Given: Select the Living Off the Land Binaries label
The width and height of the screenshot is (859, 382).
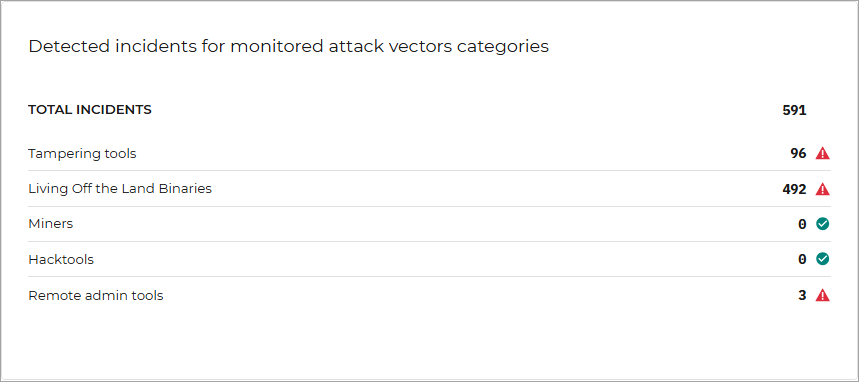Looking at the screenshot, I should pyautogui.click(x=120, y=189).
